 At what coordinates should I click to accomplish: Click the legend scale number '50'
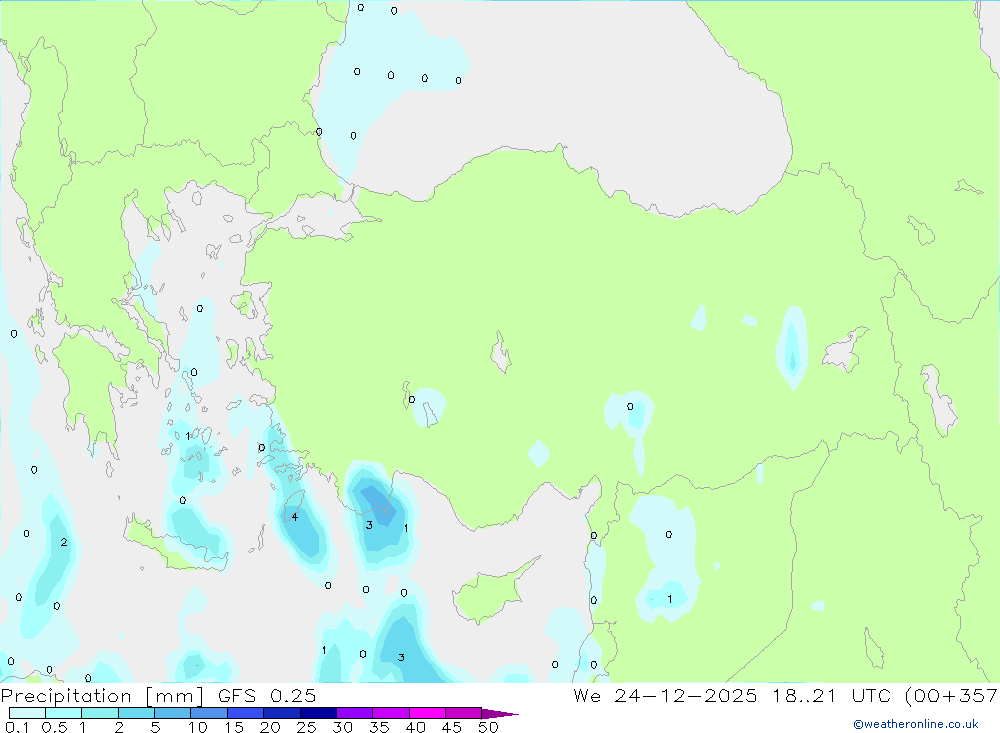pyautogui.click(x=489, y=727)
